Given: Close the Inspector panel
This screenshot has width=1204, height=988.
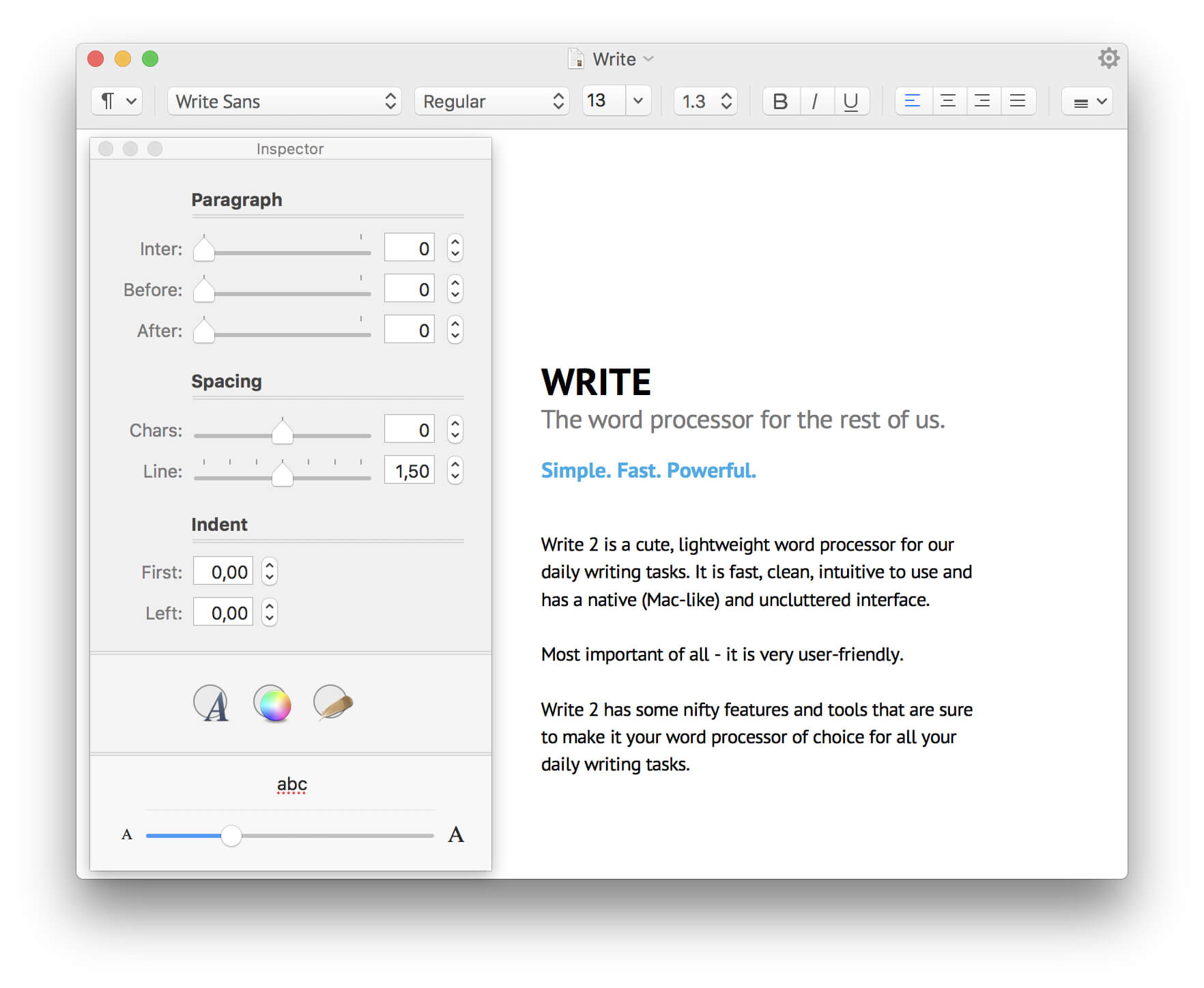Looking at the screenshot, I should tap(106, 149).
